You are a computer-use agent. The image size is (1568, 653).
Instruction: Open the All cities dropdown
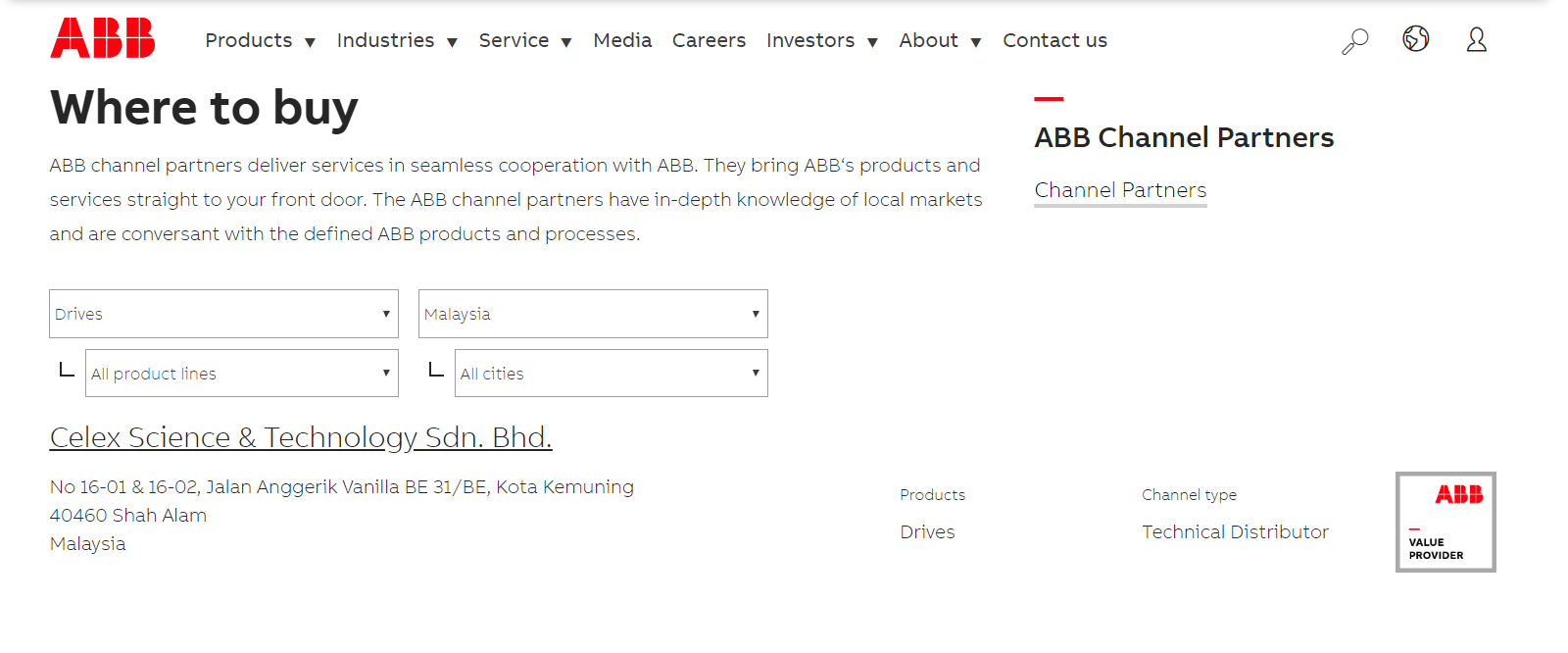612,374
